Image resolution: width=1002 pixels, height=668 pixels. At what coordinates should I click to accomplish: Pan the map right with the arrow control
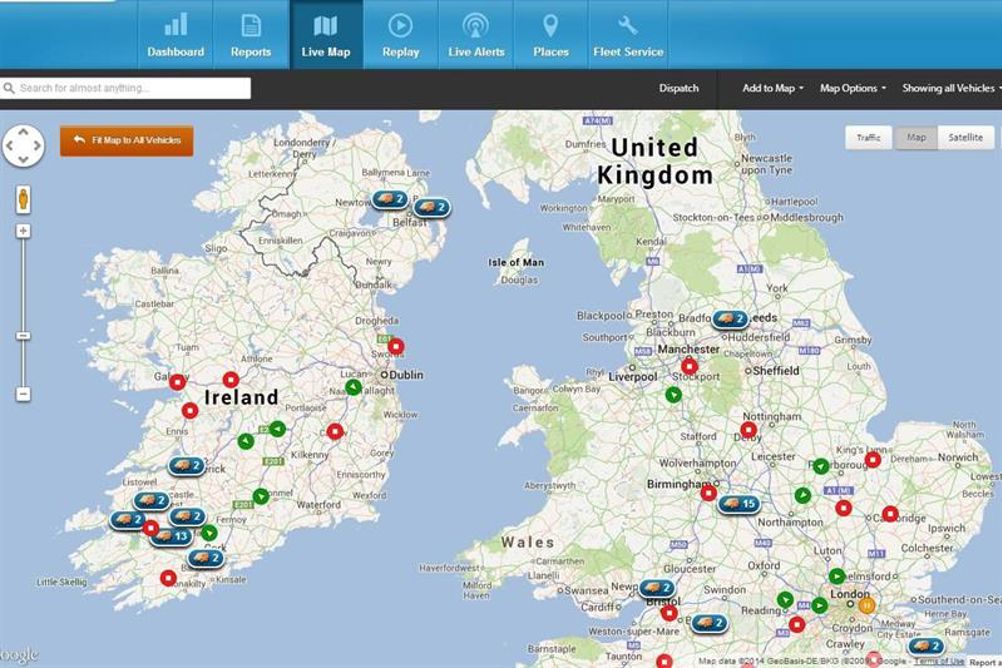(37, 146)
